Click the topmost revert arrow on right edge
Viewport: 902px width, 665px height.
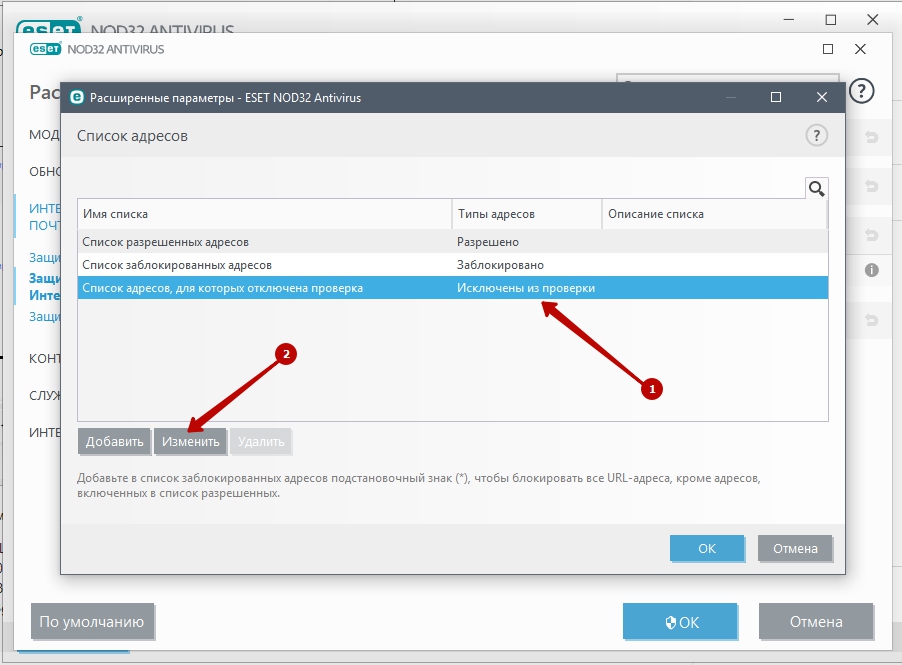pos(871,137)
